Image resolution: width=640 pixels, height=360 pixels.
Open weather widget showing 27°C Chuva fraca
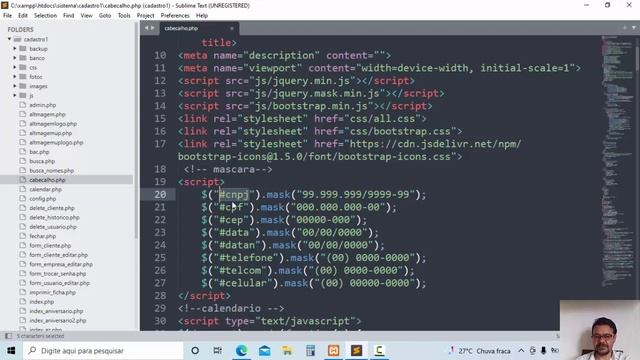pos(480,351)
